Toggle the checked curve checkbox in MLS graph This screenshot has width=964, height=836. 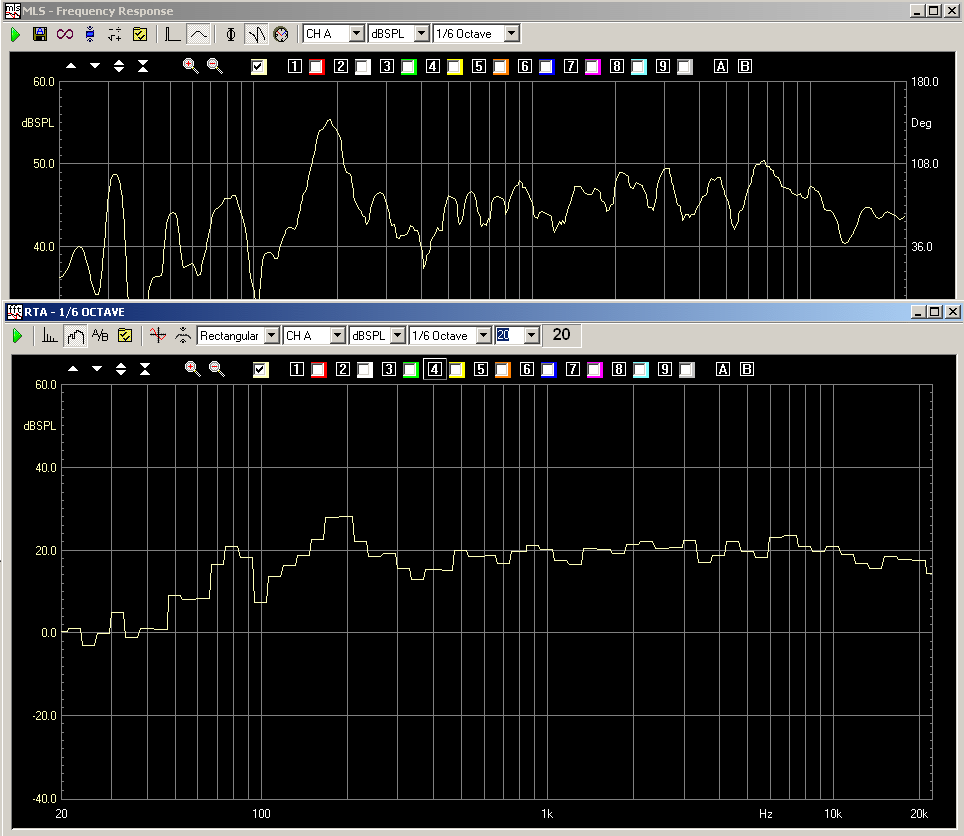(259, 67)
